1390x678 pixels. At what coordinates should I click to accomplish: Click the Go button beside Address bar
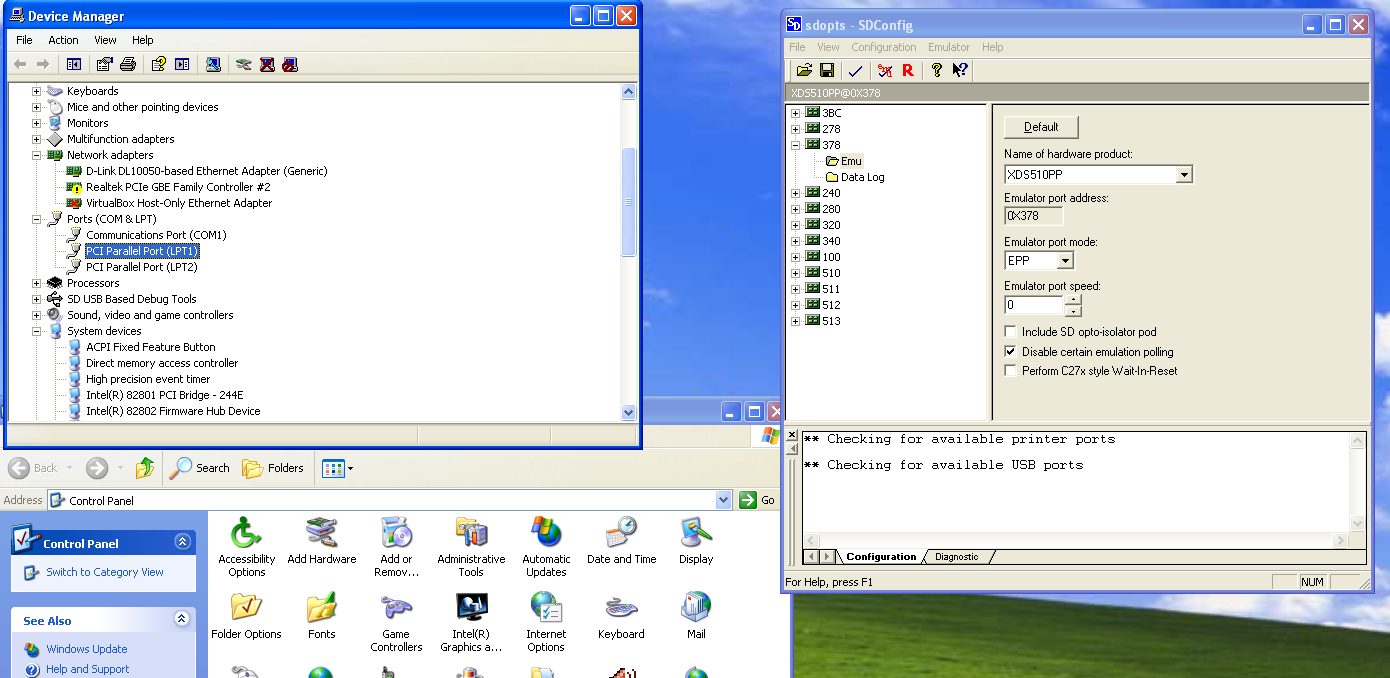point(757,500)
